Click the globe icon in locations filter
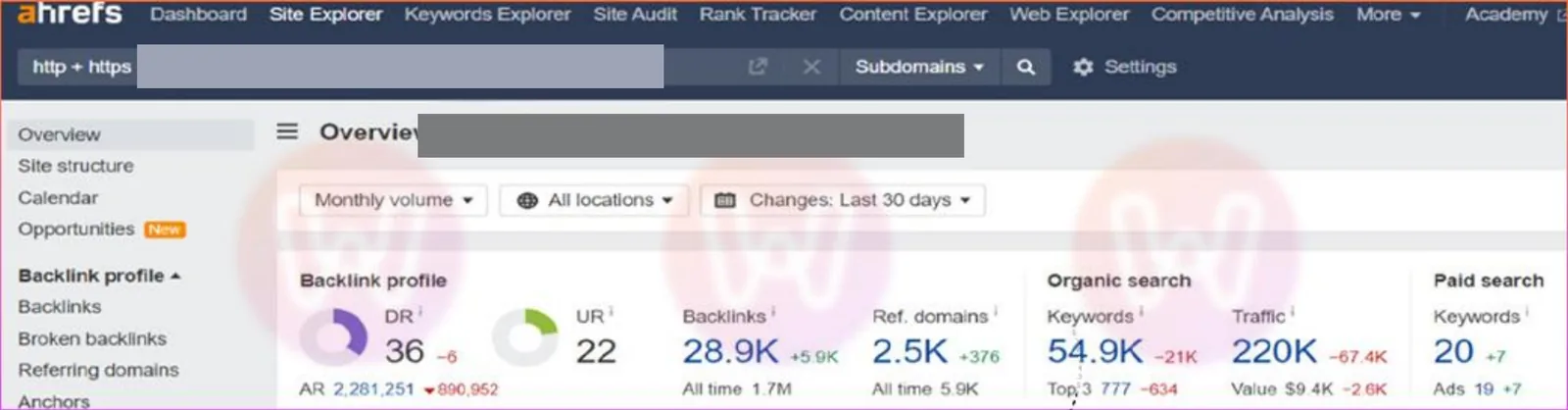Image resolution: width=1568 pixels, height=410 pixels. (x=527, y=200)
